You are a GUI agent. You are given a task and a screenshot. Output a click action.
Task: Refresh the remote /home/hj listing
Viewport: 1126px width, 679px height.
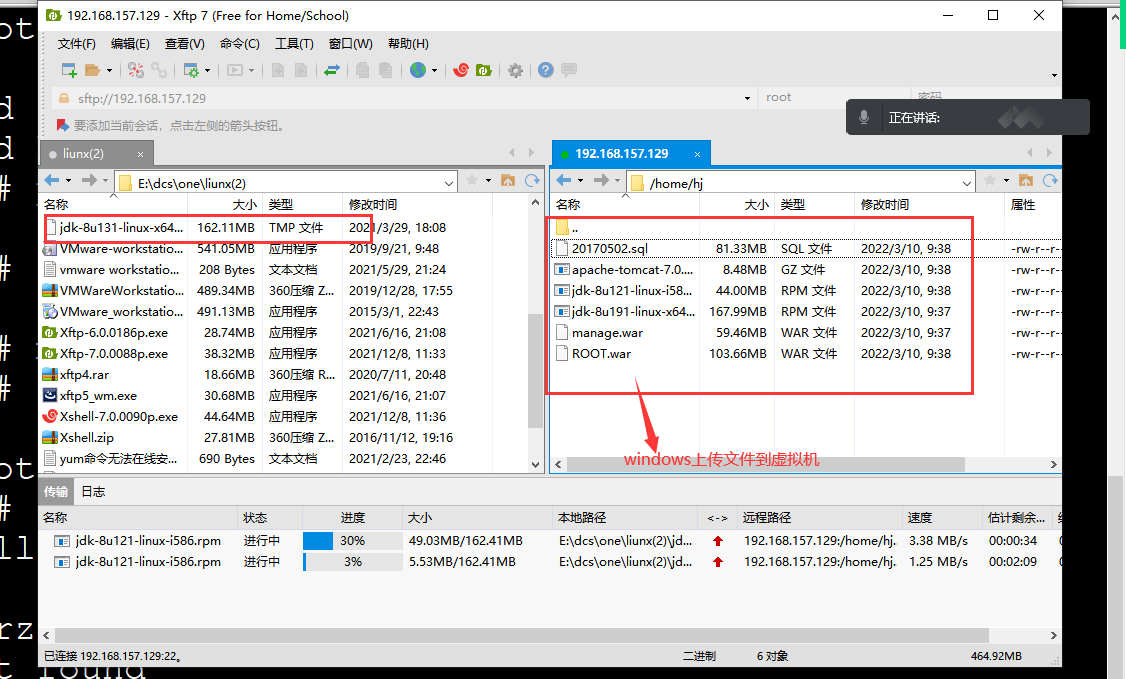coord(1050,180)
